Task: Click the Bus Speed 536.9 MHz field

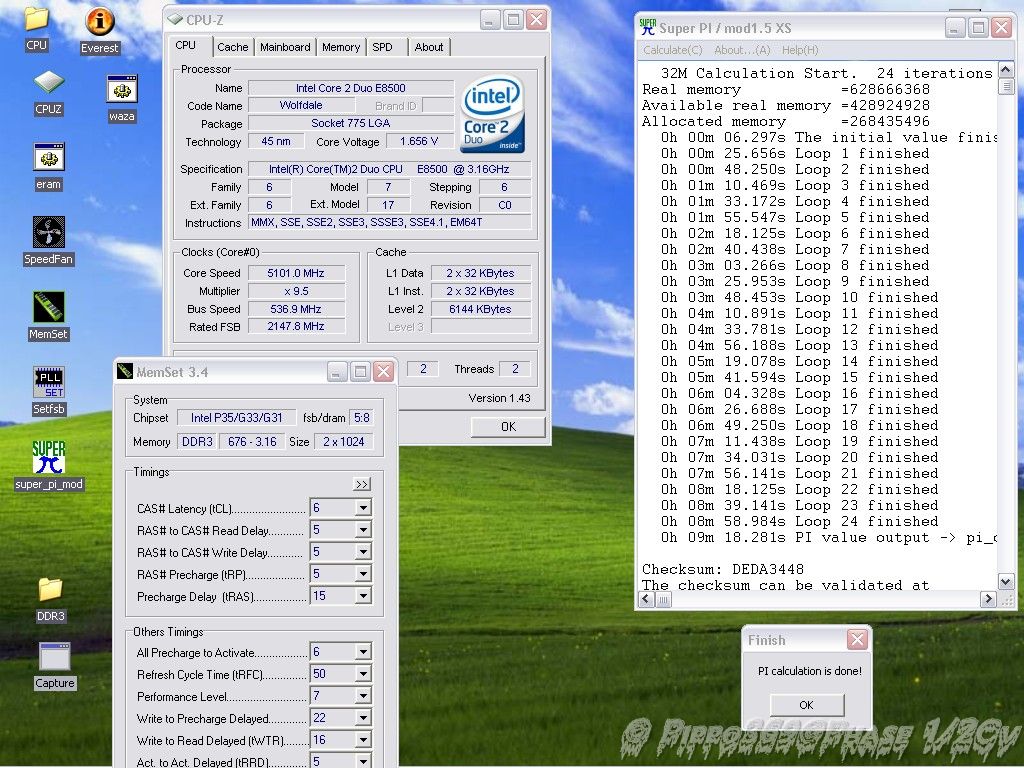Action: [296, 309]
